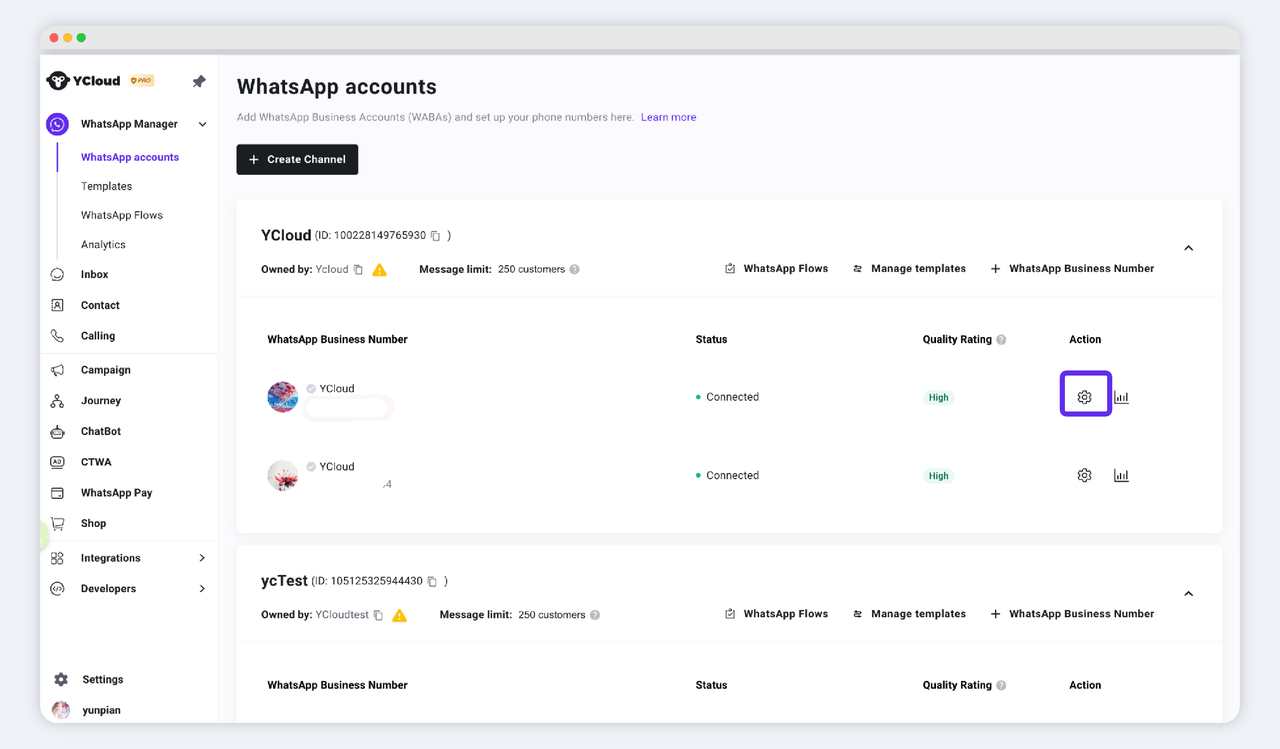
Task: Click the yunpian user profile avatar
Action: (61, 710)
